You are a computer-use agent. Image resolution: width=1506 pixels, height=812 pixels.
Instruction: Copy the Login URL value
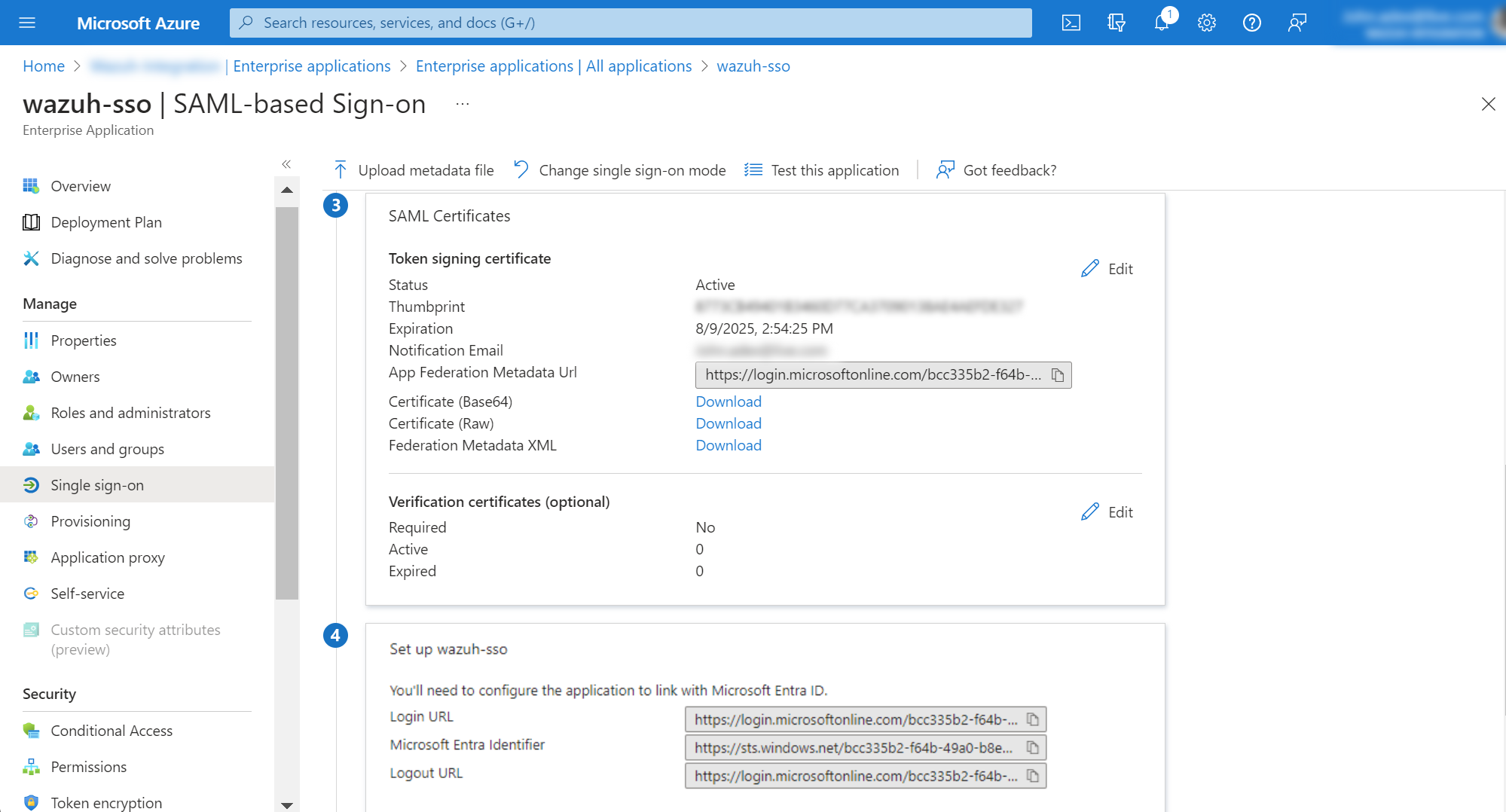click(1033, 719)
